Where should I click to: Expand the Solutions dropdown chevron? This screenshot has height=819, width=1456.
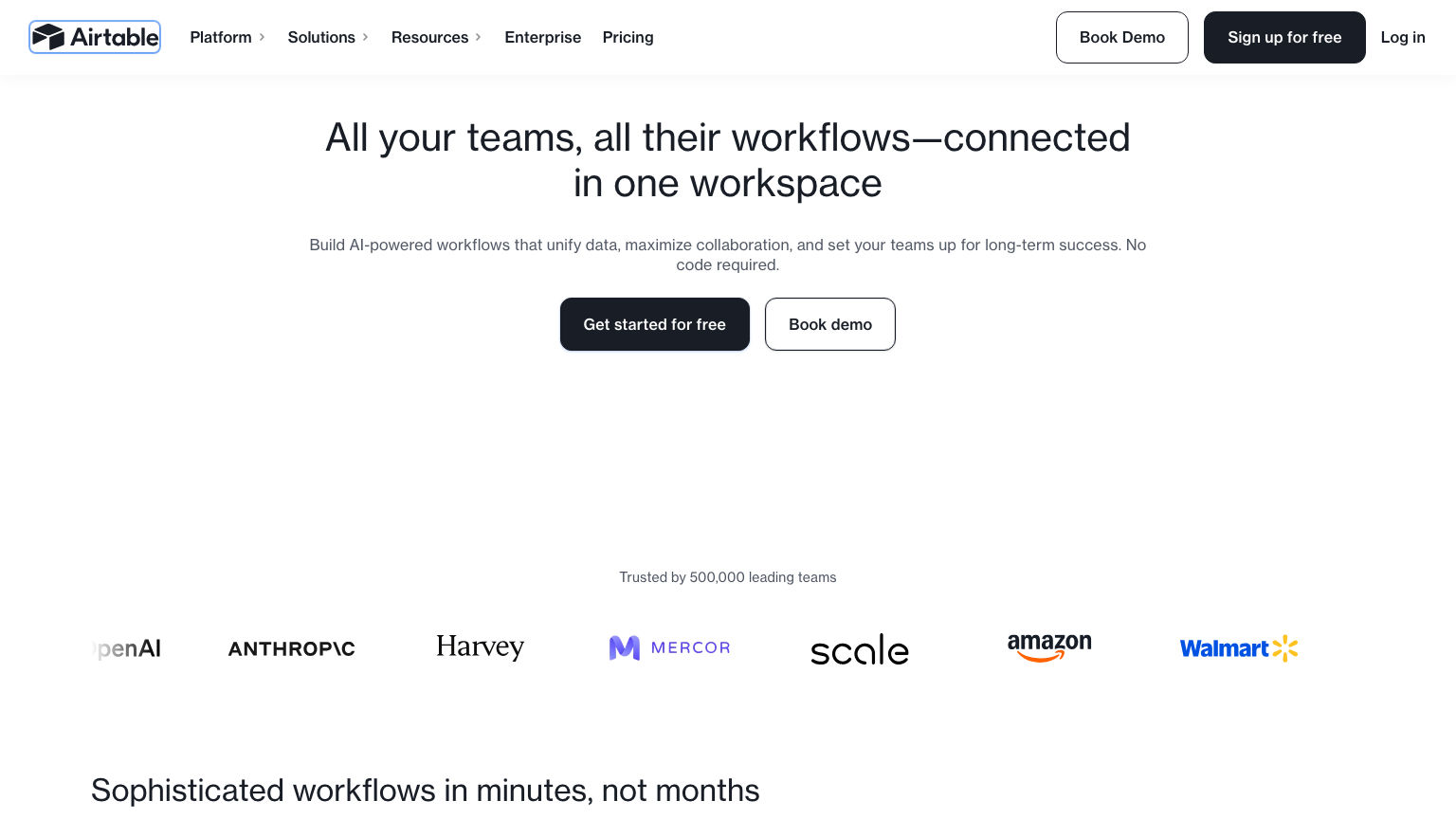coord(365,38)
